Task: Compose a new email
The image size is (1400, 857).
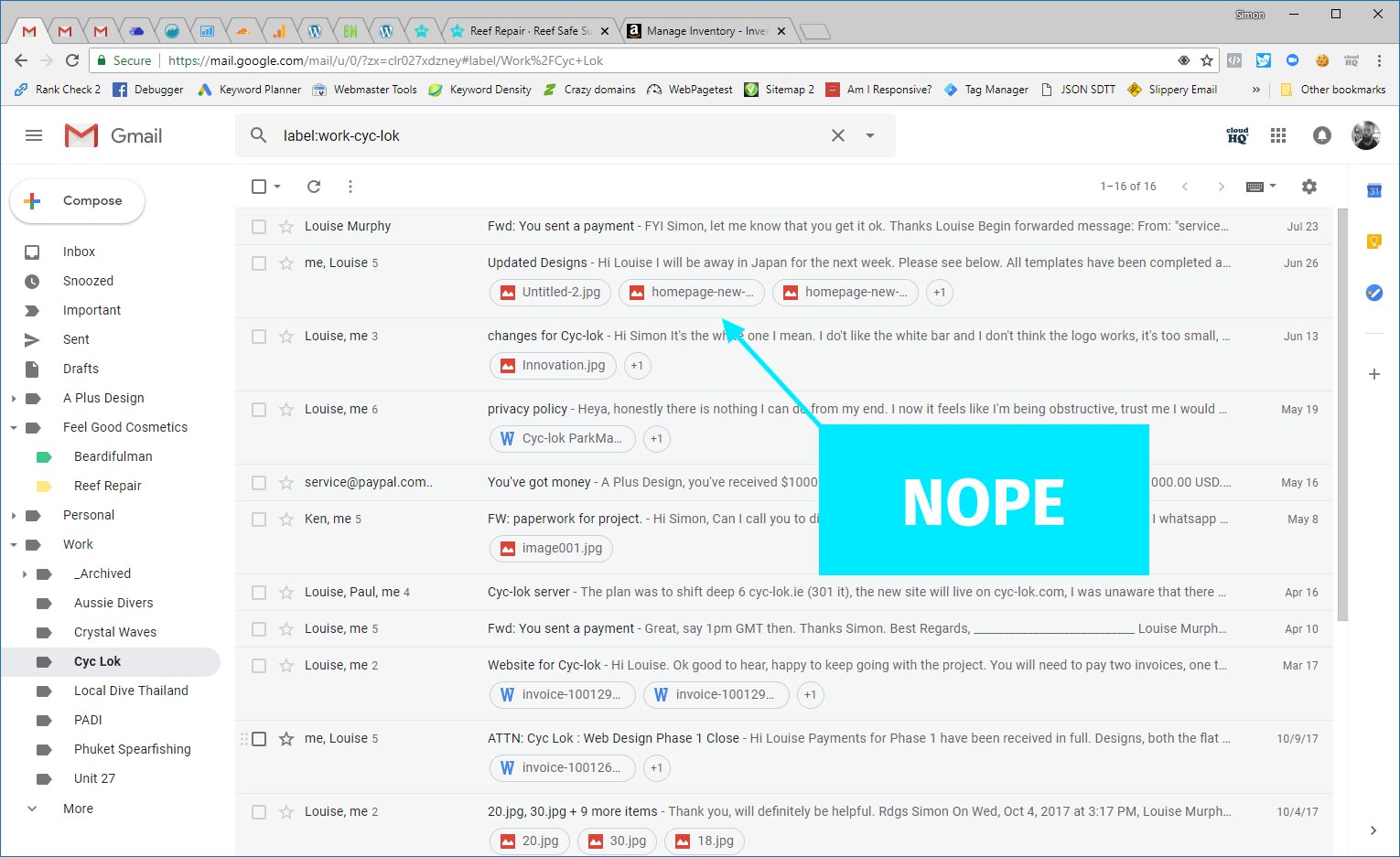Action: pos(78,201)
